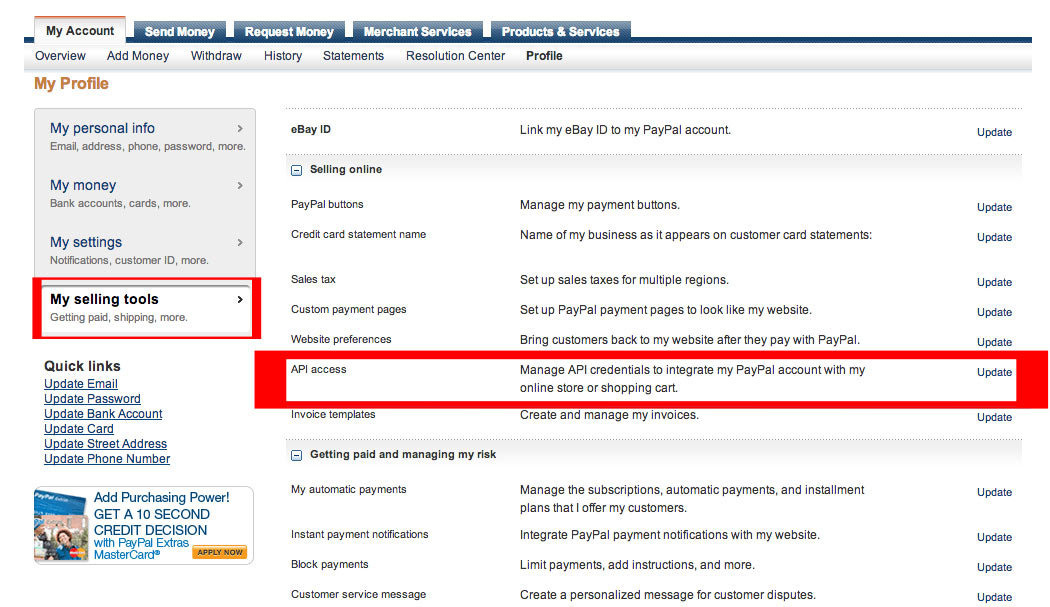This screenshot has height=607, width=1050.
Task: Click Update for eBay ID
Action: click(994, 132)
